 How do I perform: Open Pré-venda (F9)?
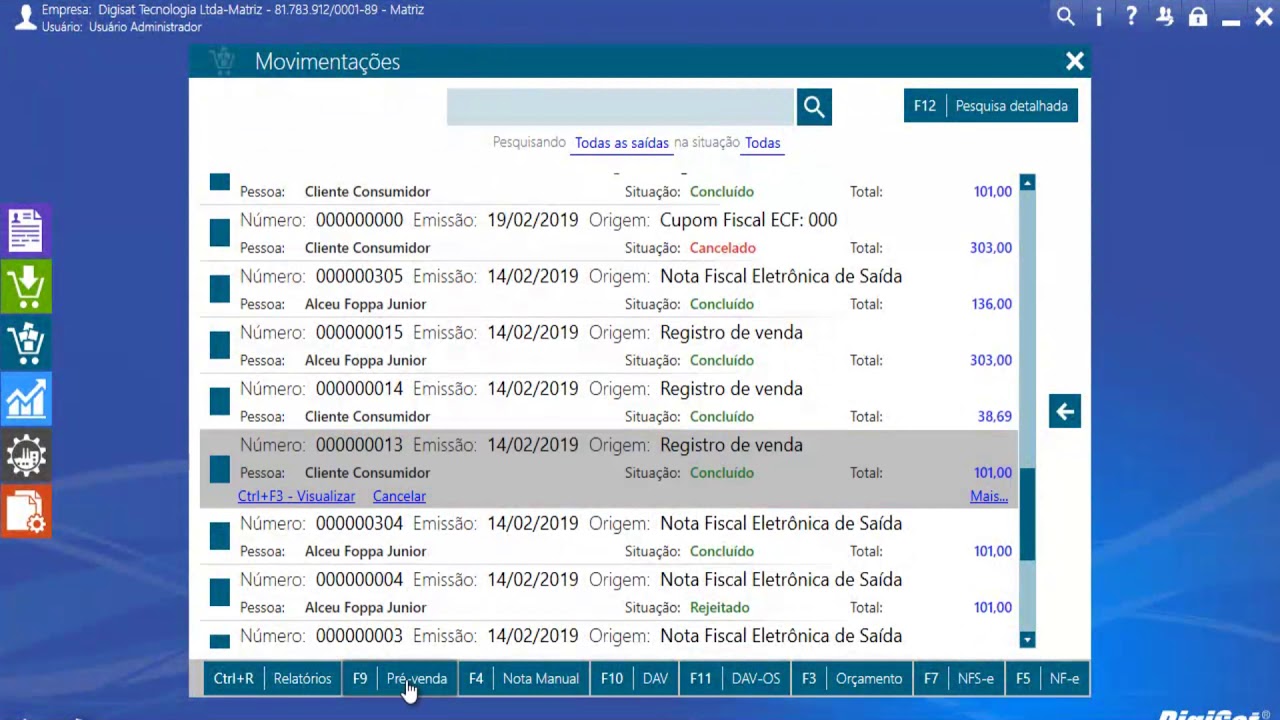(400, 678)
